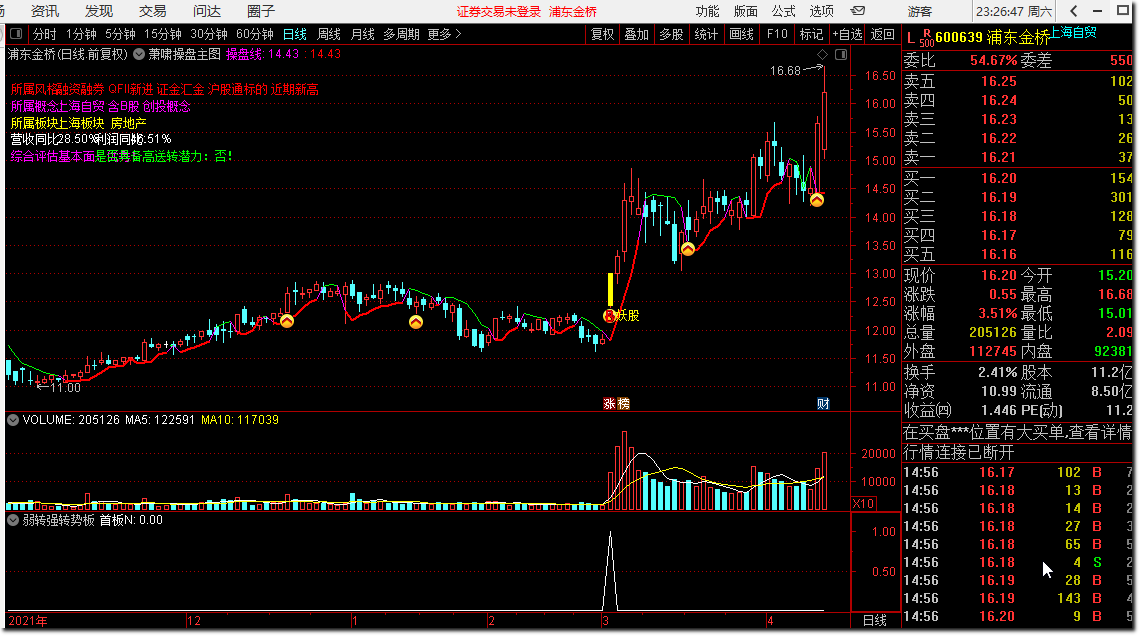Switch to the 周线 weekly tab
This screenshot has width=1141, height=636.
click(329, 34)
